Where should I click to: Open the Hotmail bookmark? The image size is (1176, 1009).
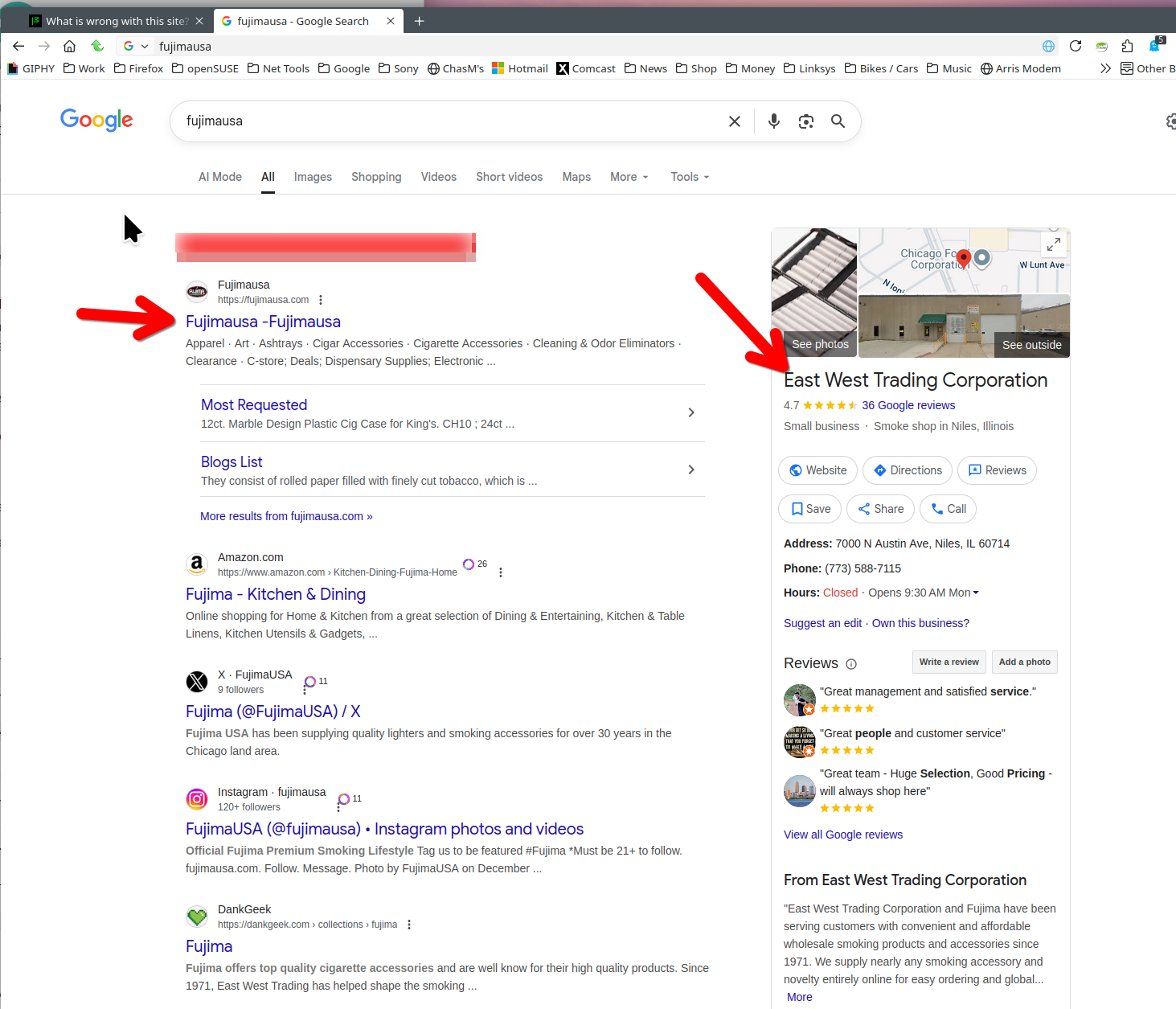[x=520, y=68]
